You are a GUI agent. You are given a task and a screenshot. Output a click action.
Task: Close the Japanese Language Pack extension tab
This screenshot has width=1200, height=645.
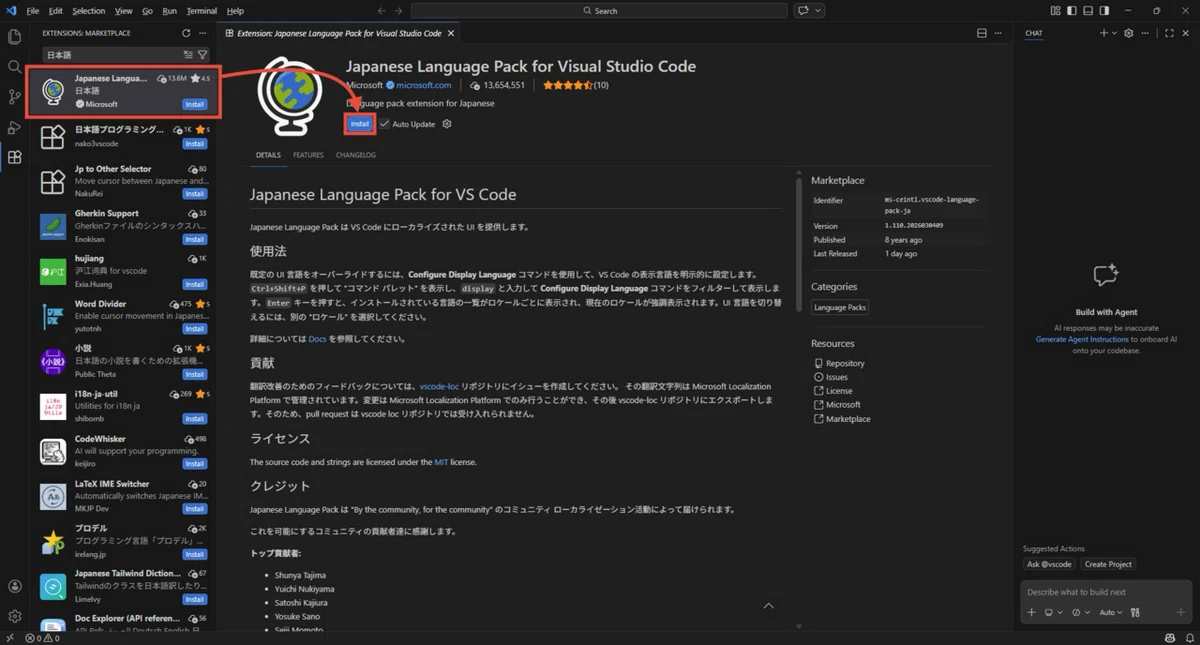point(451,33)
